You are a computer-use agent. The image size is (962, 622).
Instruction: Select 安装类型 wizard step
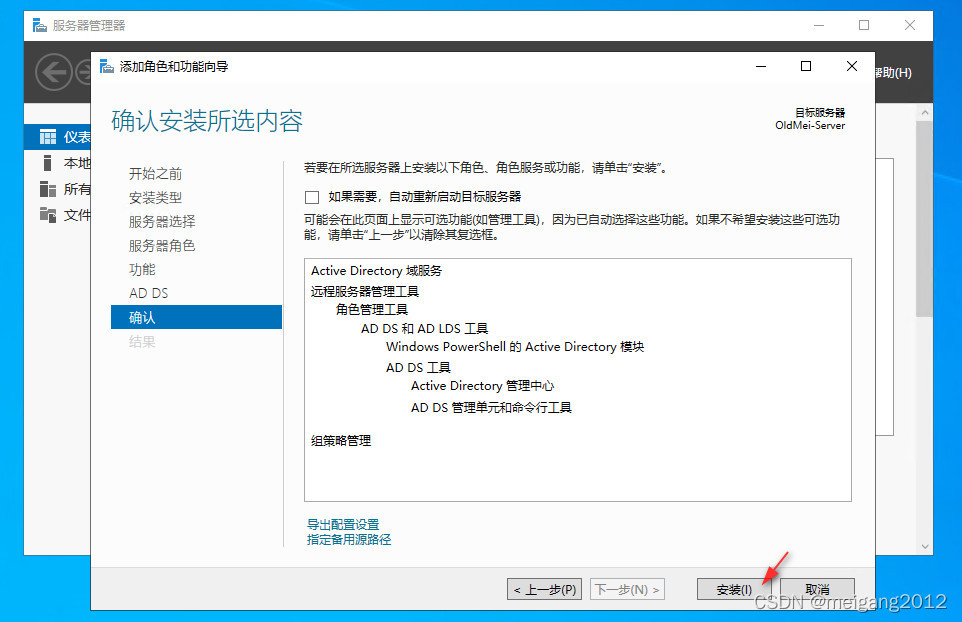(x=155, y=198)
